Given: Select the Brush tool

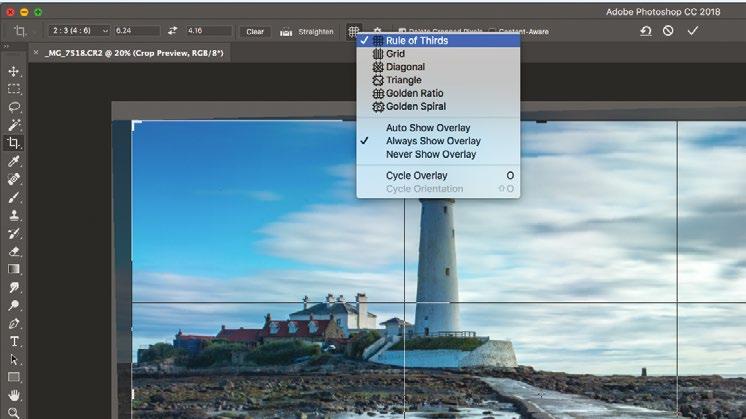Looking at the screenshot, I should coord(13,197).
